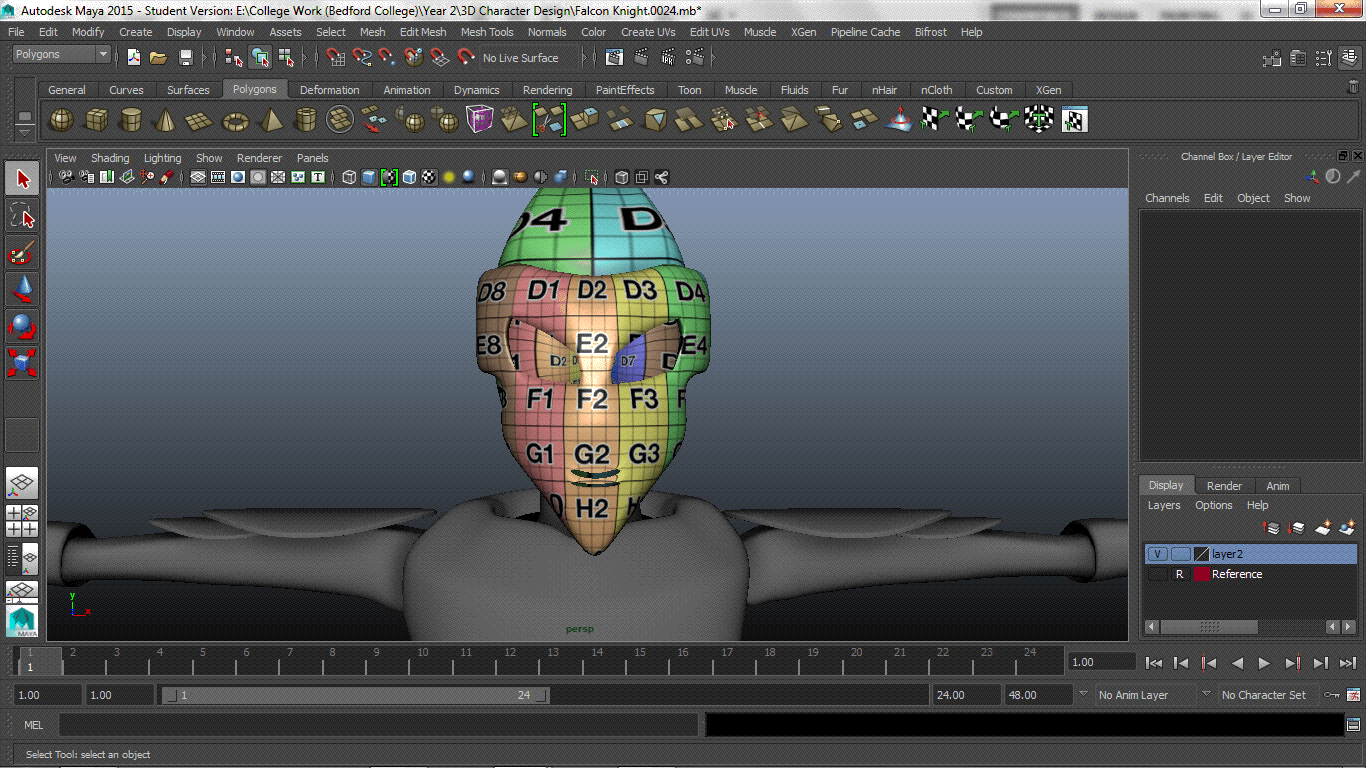Create a polygon sphere from the shelf

pyautogui.click(x=62, y=120)
